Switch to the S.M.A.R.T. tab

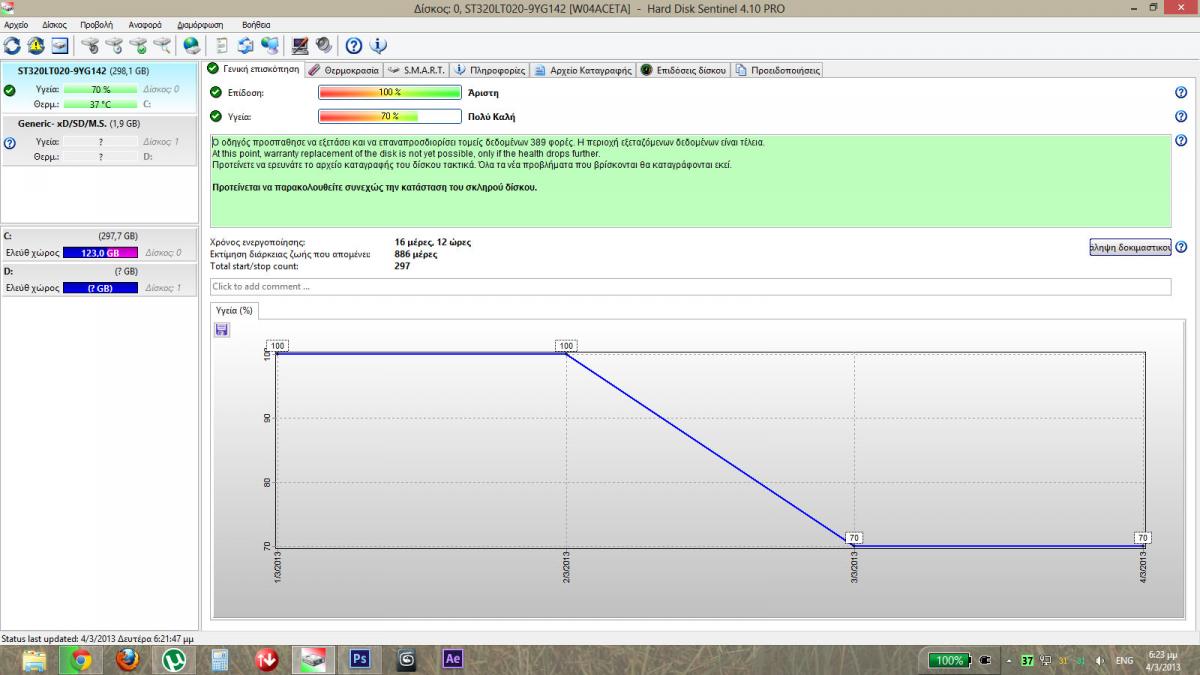coord(416,70)
